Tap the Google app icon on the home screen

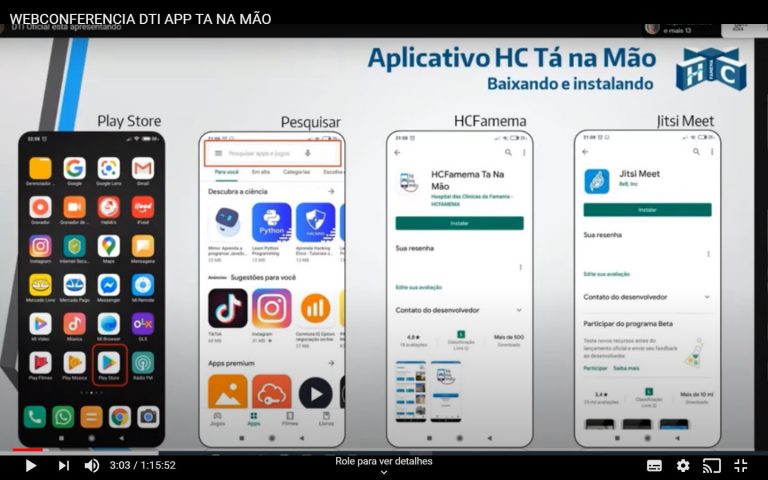(74, 168)
